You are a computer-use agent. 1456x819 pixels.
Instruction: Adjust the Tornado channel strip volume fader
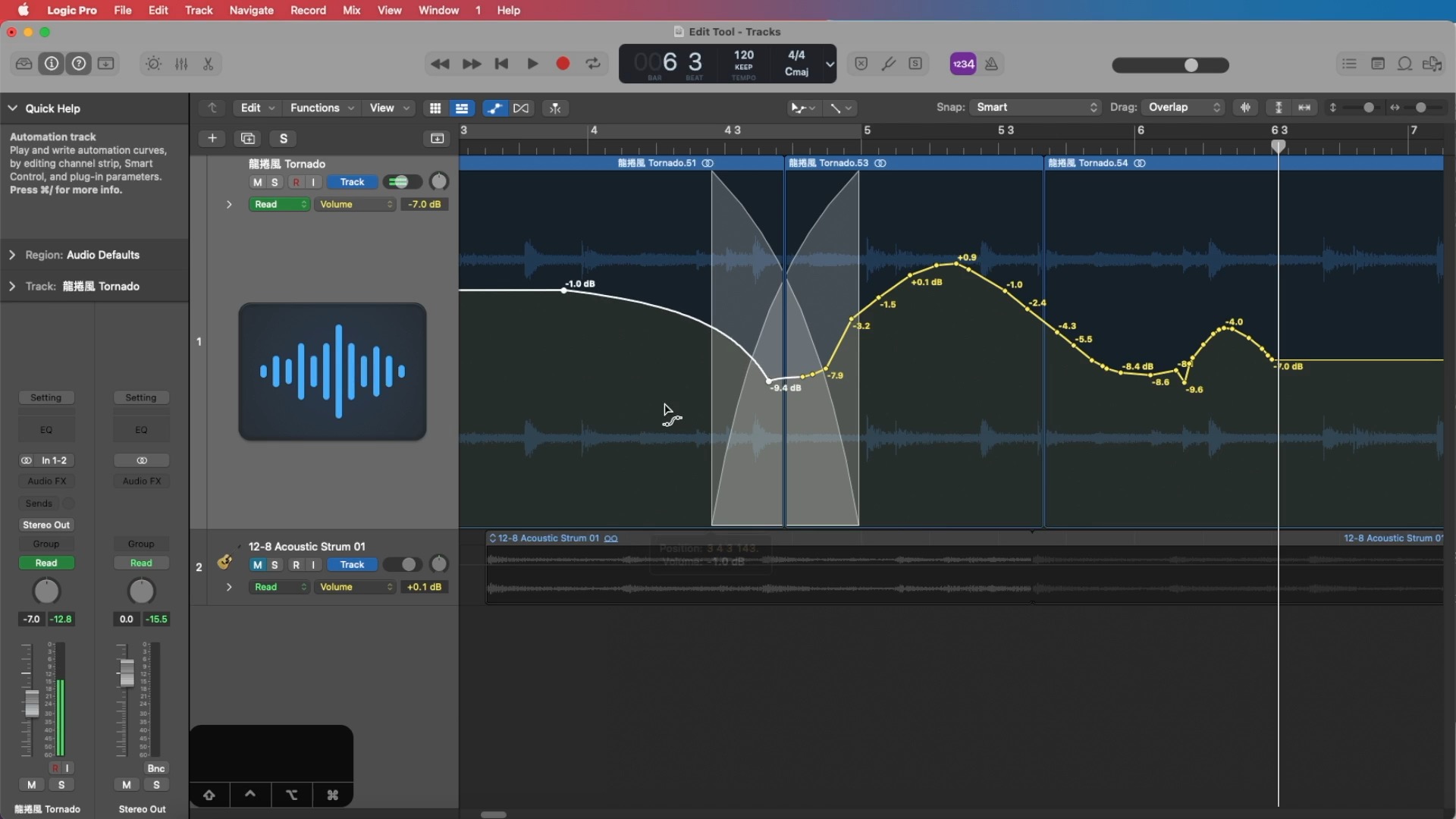32,703
